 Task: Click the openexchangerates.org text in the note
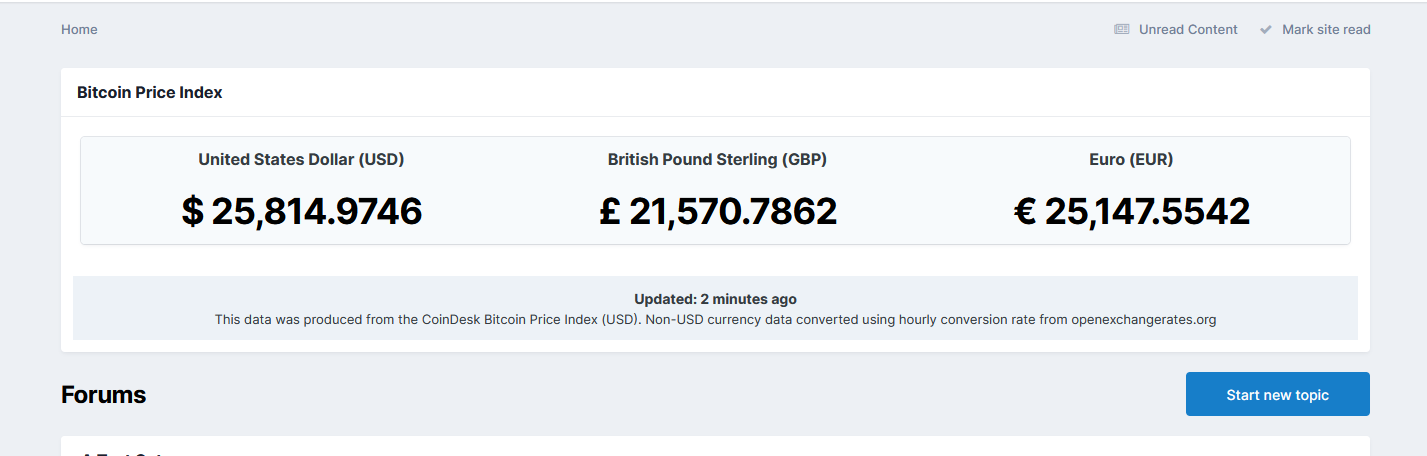pyautogui.click(x=1143, y=320)
